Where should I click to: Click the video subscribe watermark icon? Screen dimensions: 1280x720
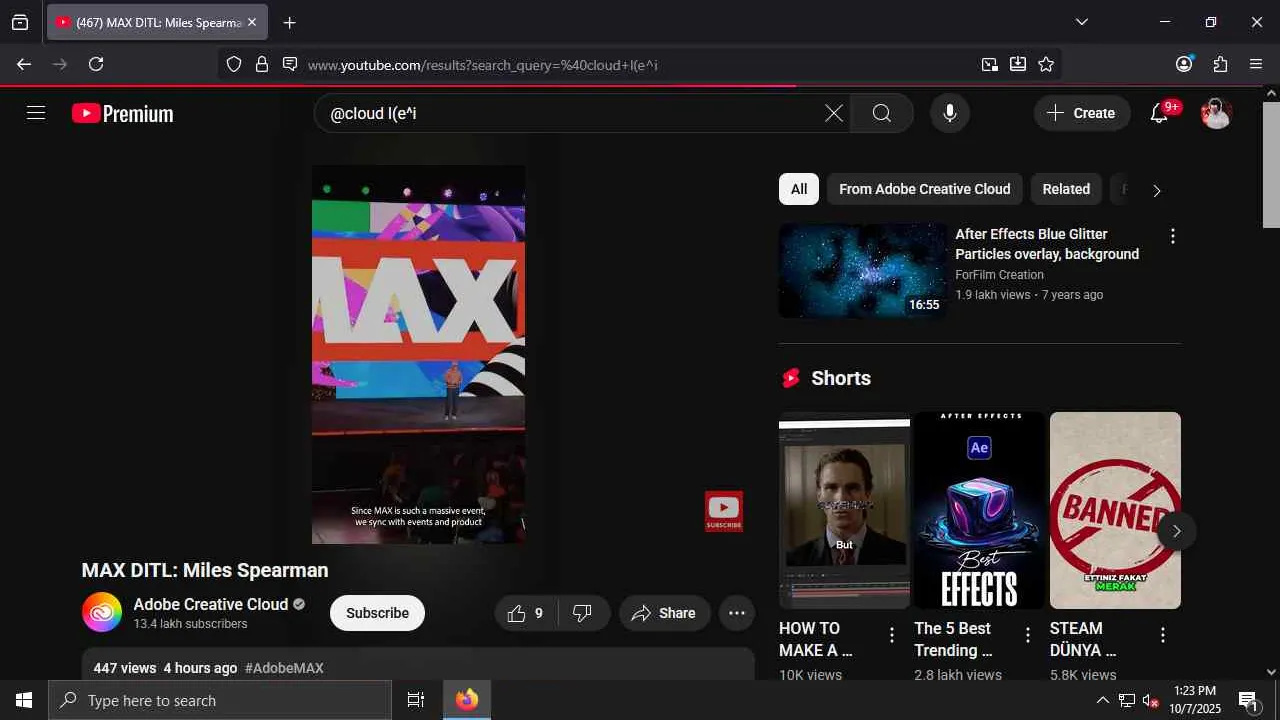(x=724, y=511)
